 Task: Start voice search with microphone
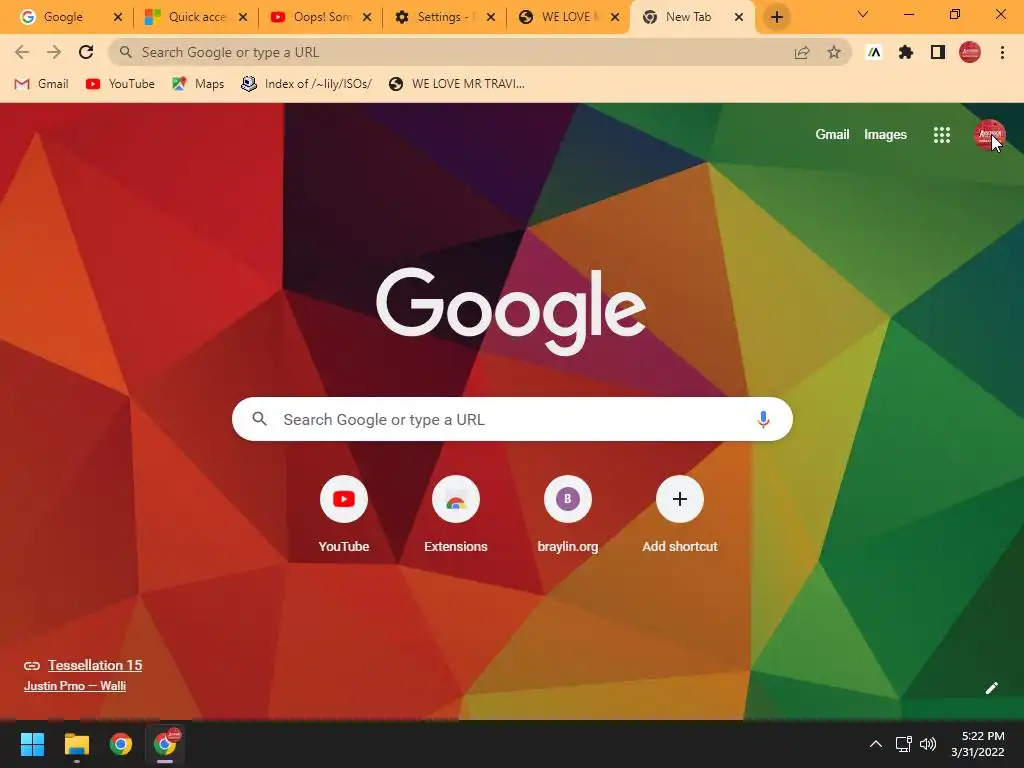(x=763, y=419)
